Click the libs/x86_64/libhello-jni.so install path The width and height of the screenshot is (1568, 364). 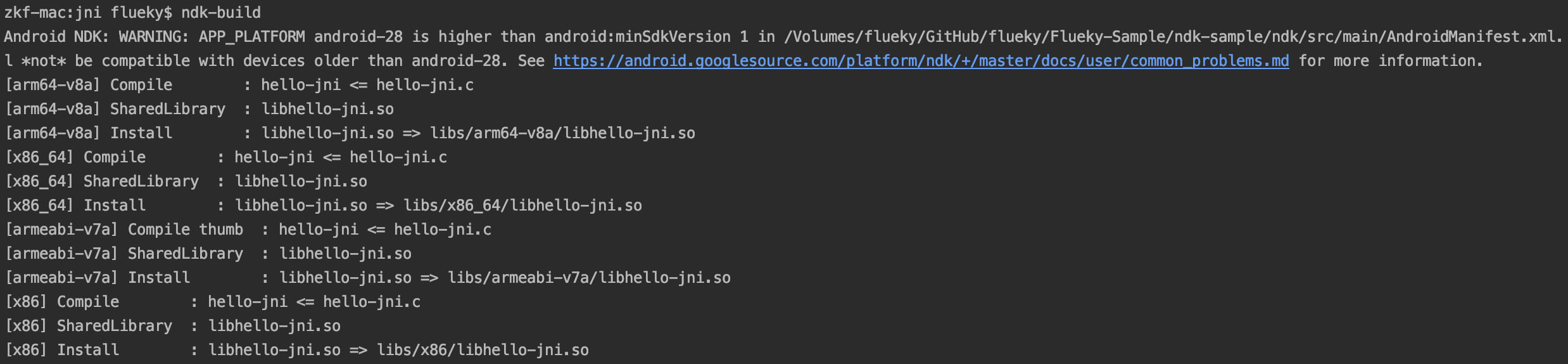(522, 205)
